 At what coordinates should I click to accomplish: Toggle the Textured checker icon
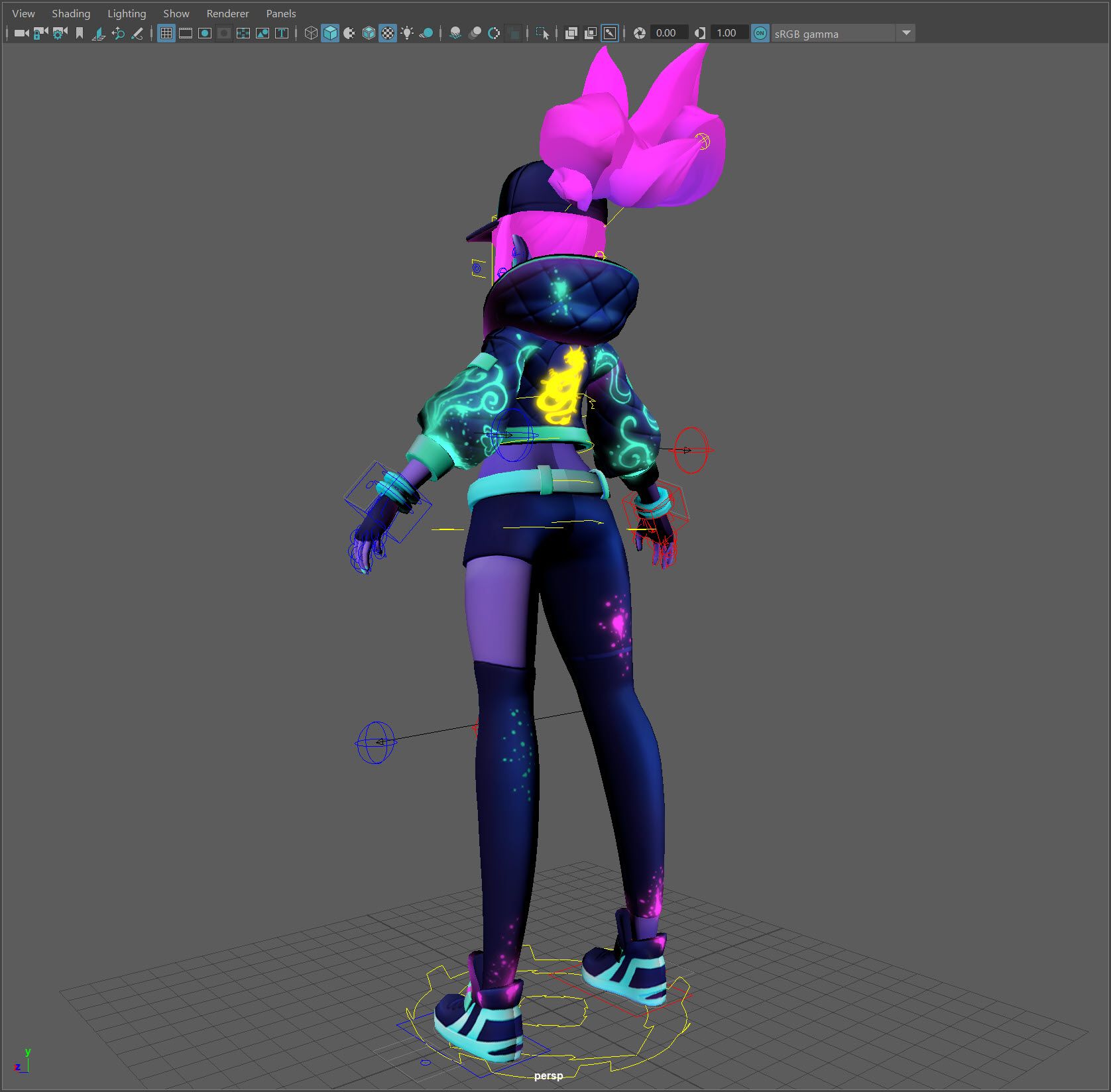pyautogui.click(x=388, y=33)
